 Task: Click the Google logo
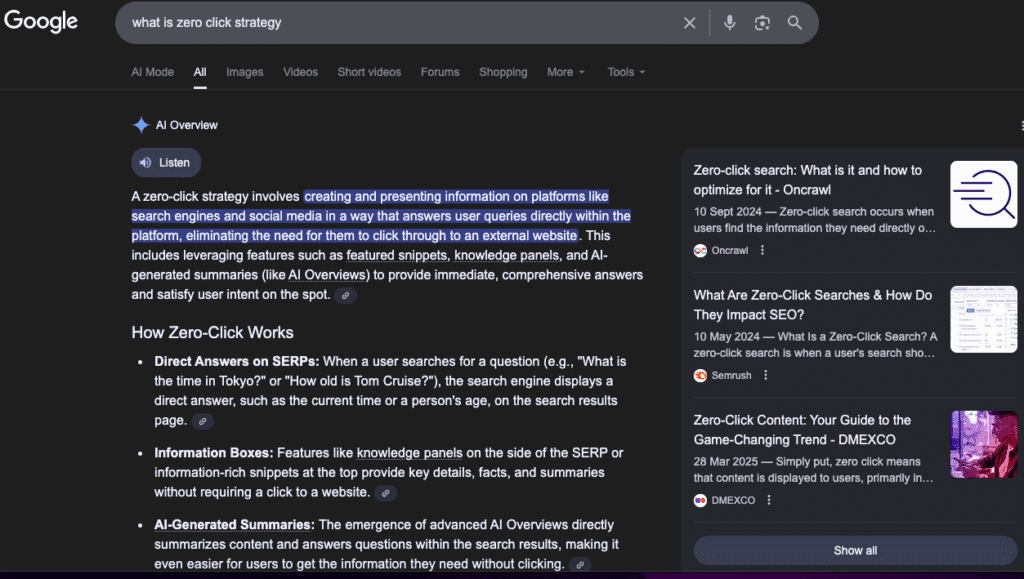tap(41, 20)
